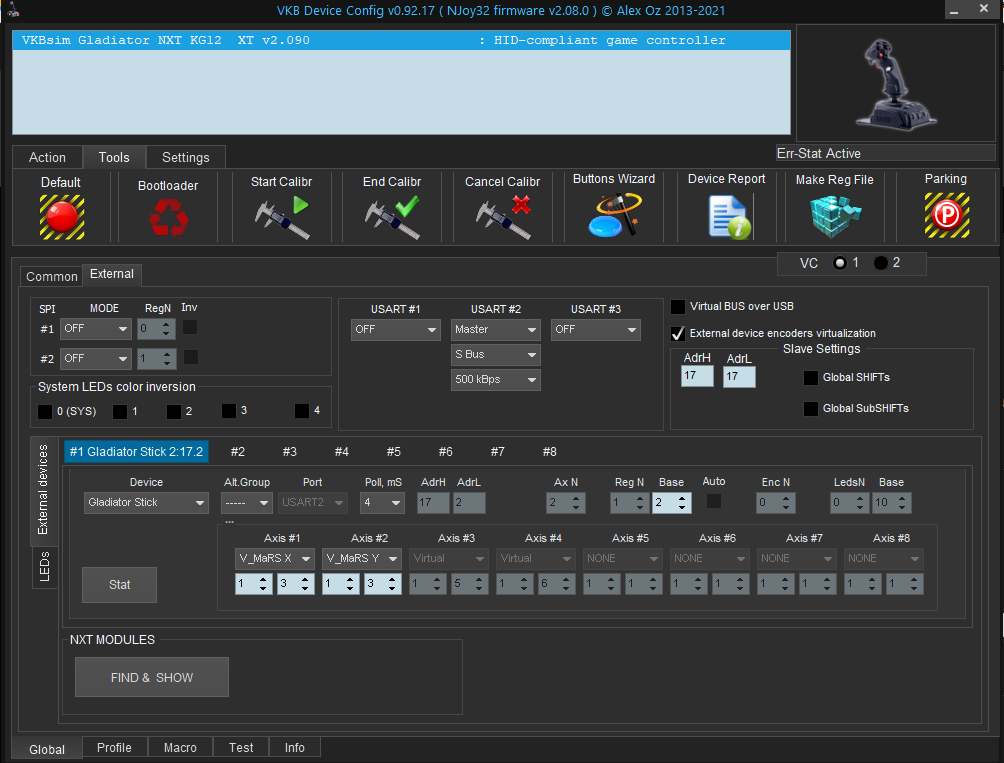This screenshot has width=1004, height=763.
Task: Check LED color inversion box 3
Action: [229, 411]
